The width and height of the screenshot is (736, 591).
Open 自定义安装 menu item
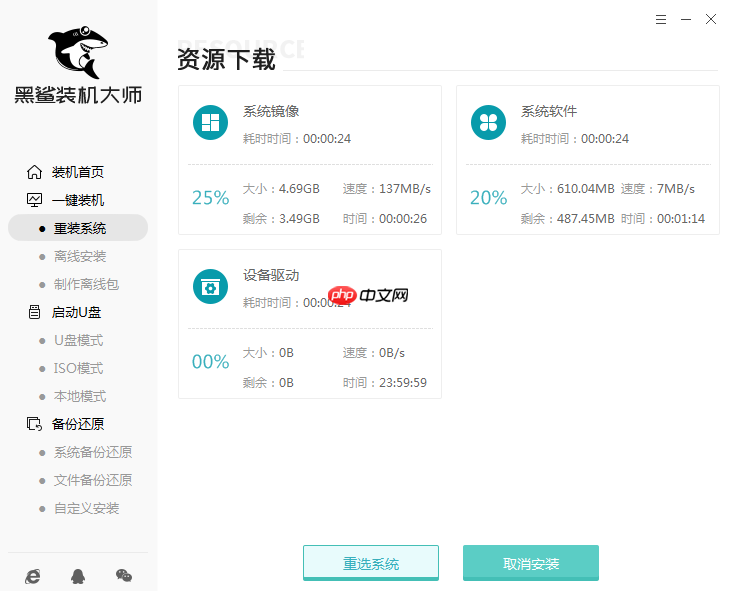tap(86, 508)
